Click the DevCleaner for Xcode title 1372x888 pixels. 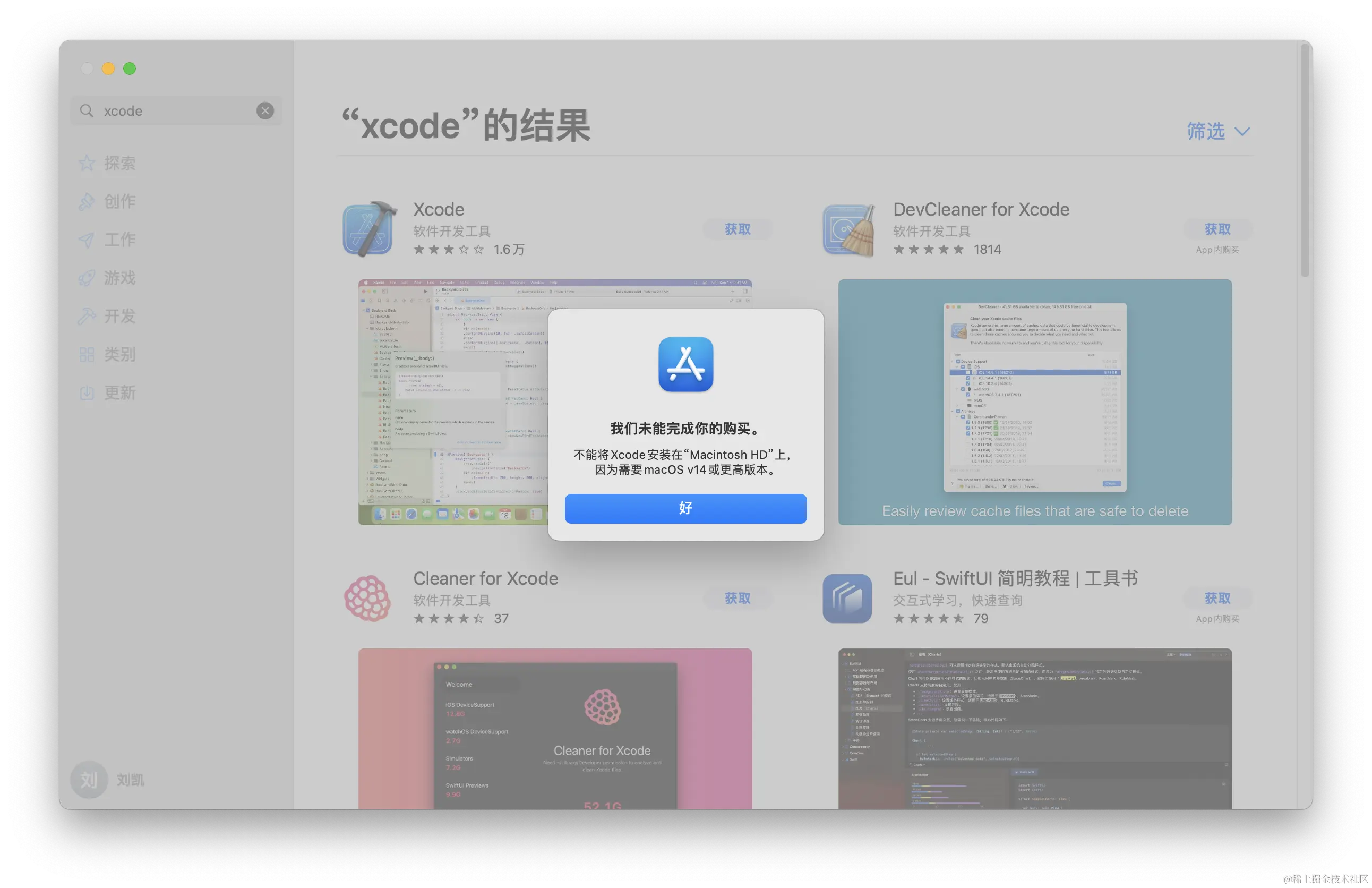click(981, 209)
